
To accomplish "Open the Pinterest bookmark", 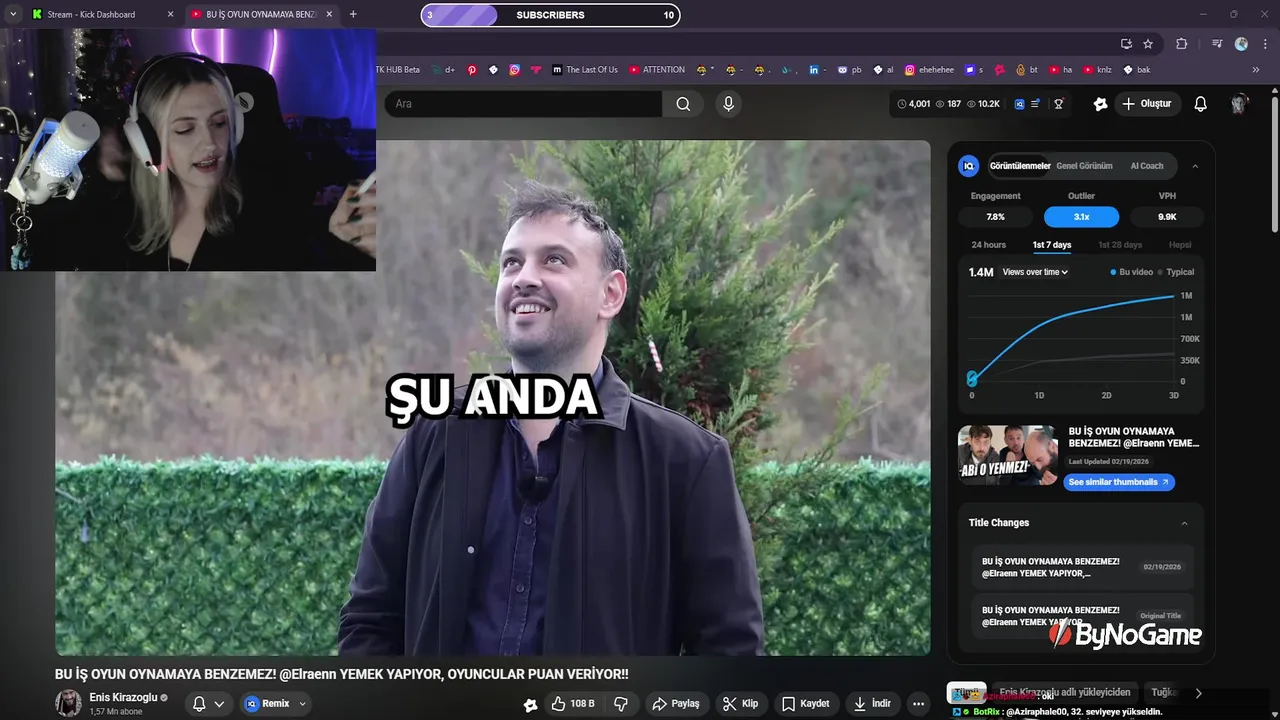I will tap(472, 70).
